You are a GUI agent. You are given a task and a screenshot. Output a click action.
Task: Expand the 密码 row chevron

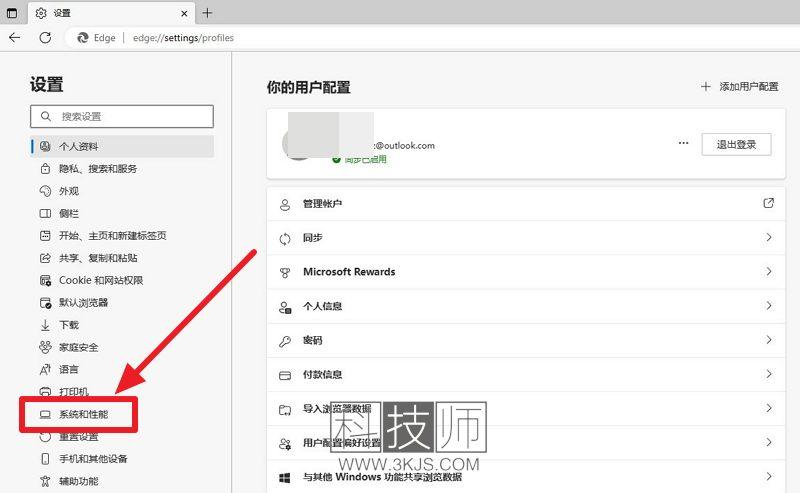(768, 340)
